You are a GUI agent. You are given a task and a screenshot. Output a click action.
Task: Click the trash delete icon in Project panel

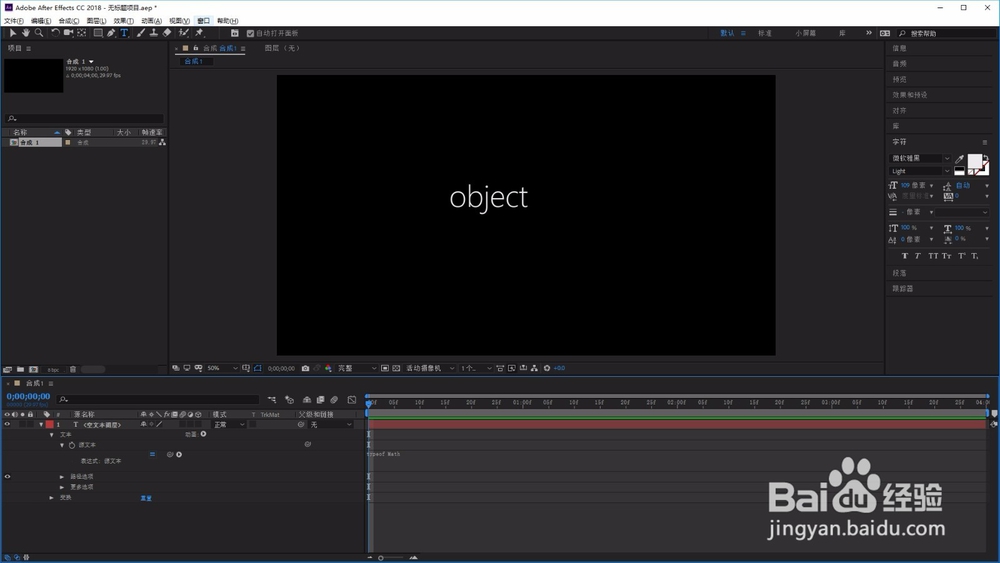click(73, 369)
